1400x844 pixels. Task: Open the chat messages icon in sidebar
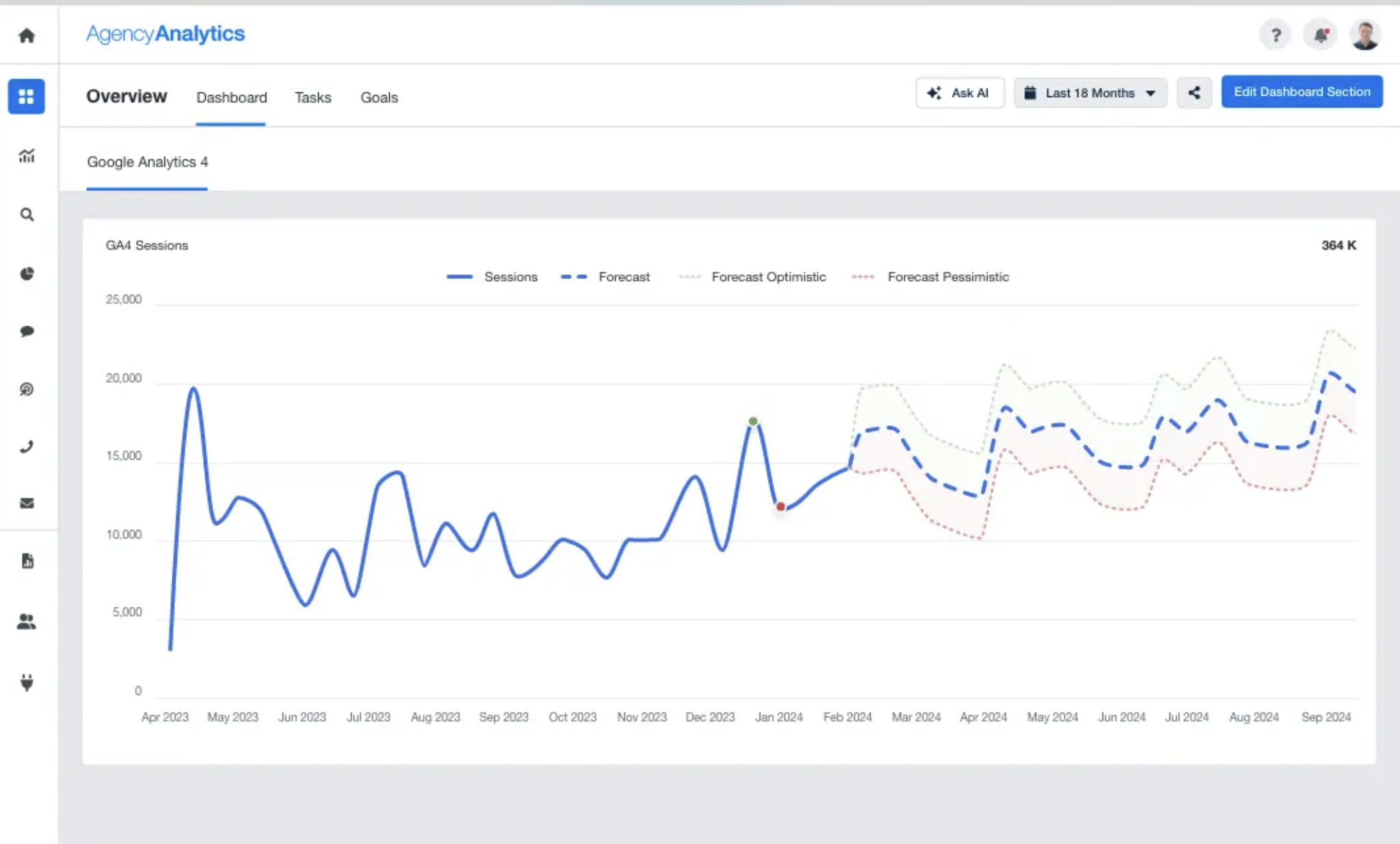[27, 331]
